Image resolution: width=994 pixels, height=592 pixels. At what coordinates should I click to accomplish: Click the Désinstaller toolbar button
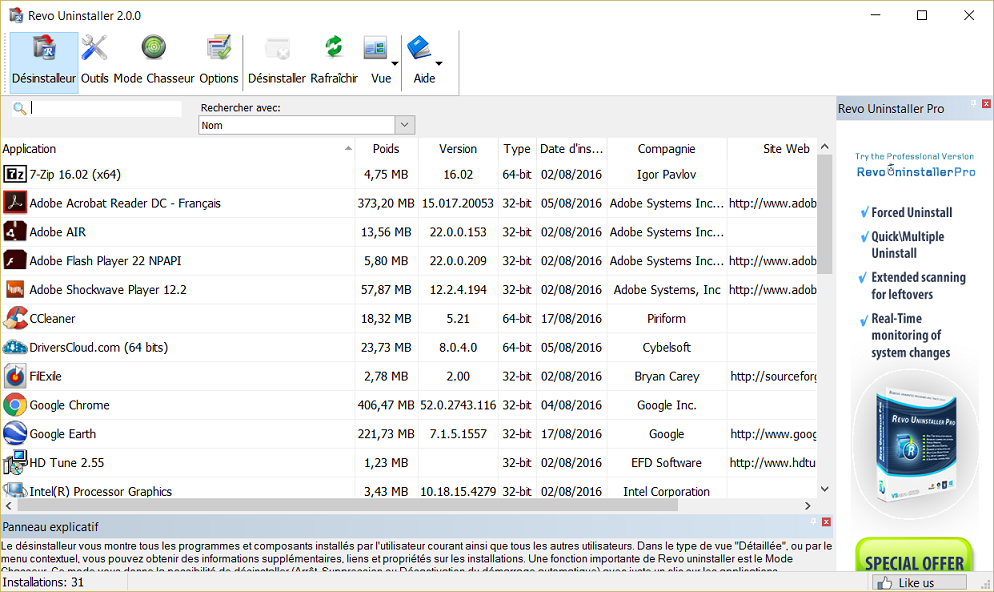277,63
